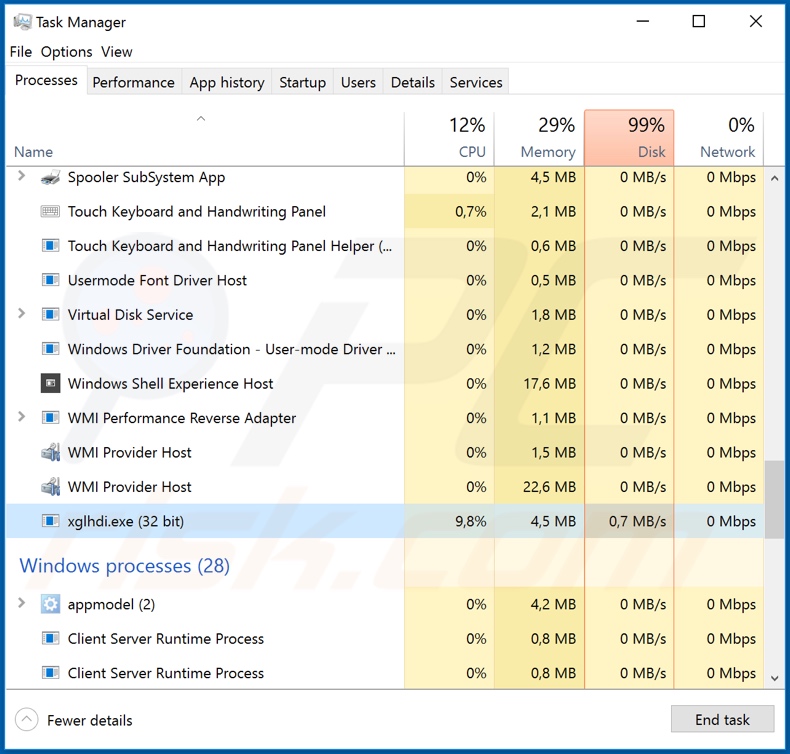The image size is (790, 754).
Task: Open the Startup tab
Action: tap(302, 82)
